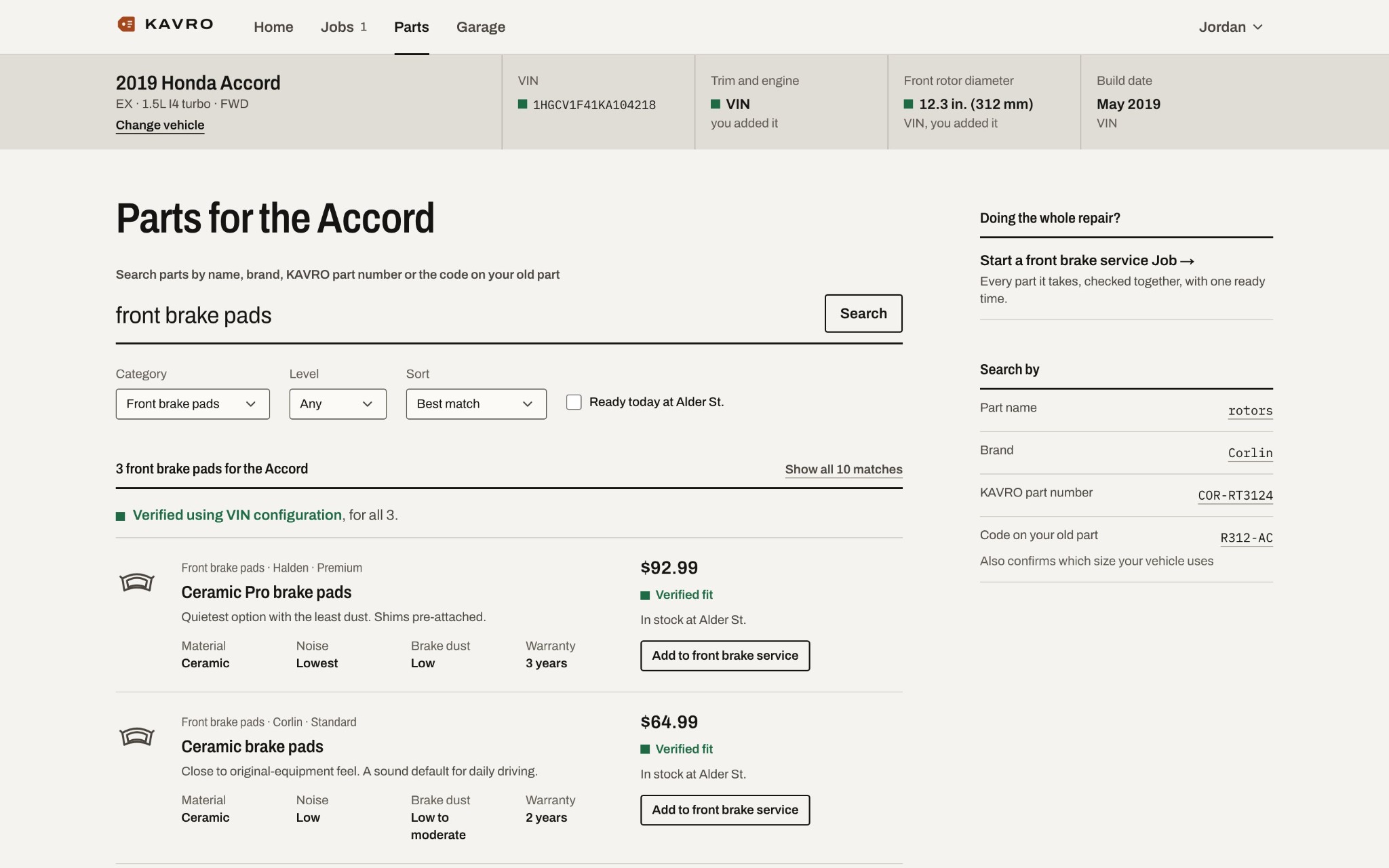Add Ceramic Pro pads to front brake service
Viewport: 1389px width, 868px height.
coord(725,656)
